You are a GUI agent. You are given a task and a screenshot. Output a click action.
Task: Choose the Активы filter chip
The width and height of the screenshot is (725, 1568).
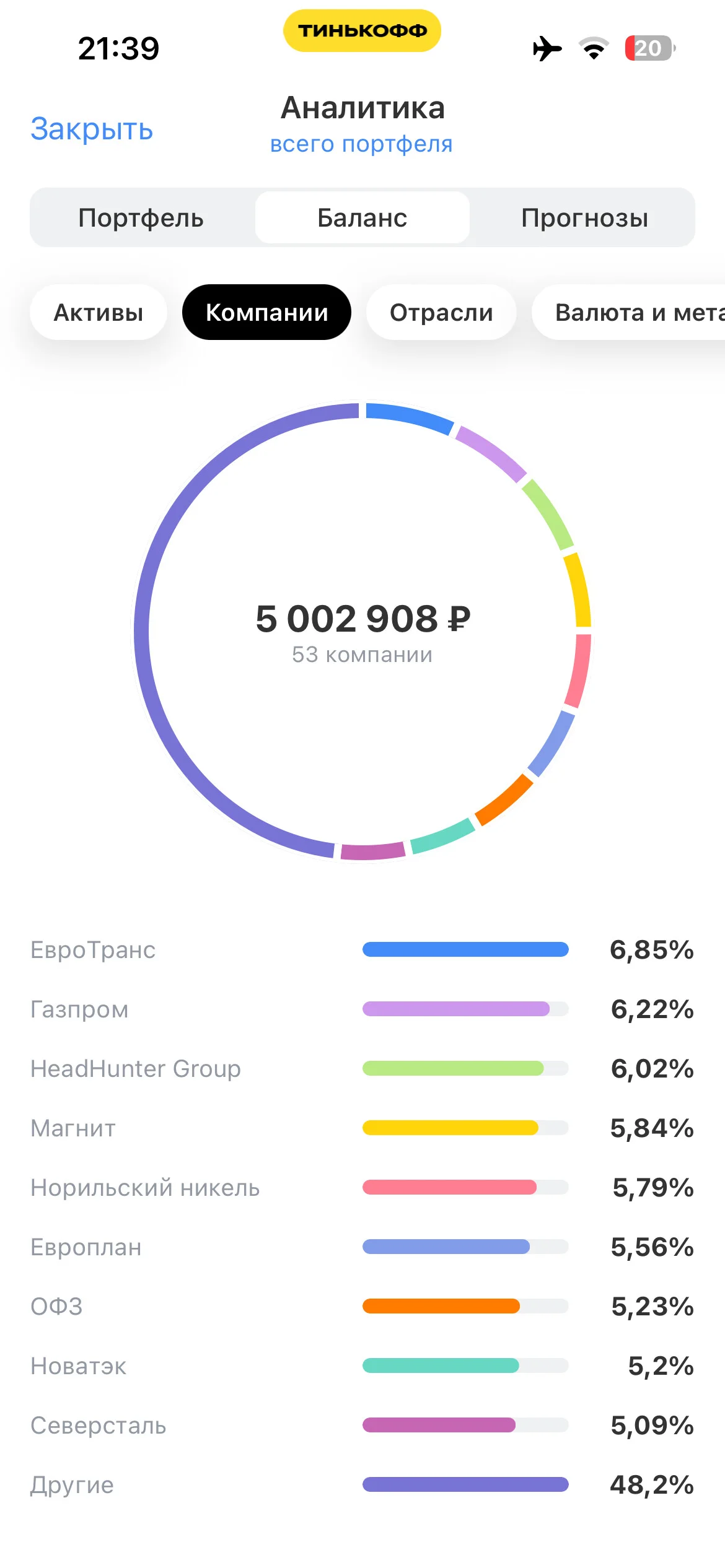click(x=99, y=312)
